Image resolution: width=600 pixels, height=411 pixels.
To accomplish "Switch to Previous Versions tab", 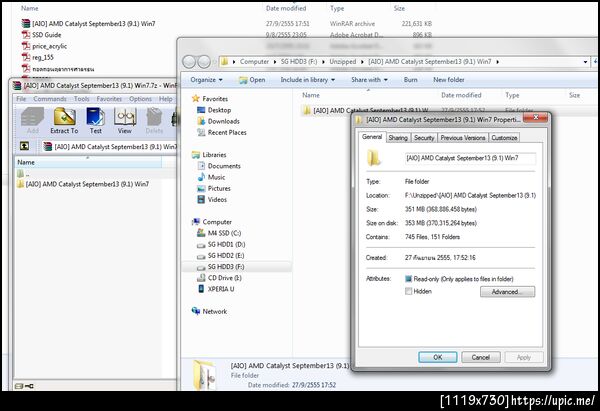I will pos(463,138).
